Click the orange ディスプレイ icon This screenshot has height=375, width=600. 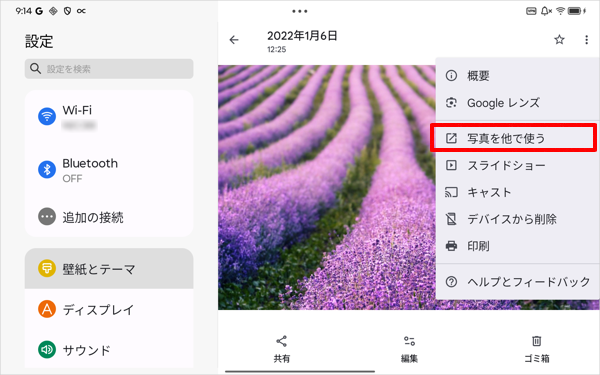[47, 309]
